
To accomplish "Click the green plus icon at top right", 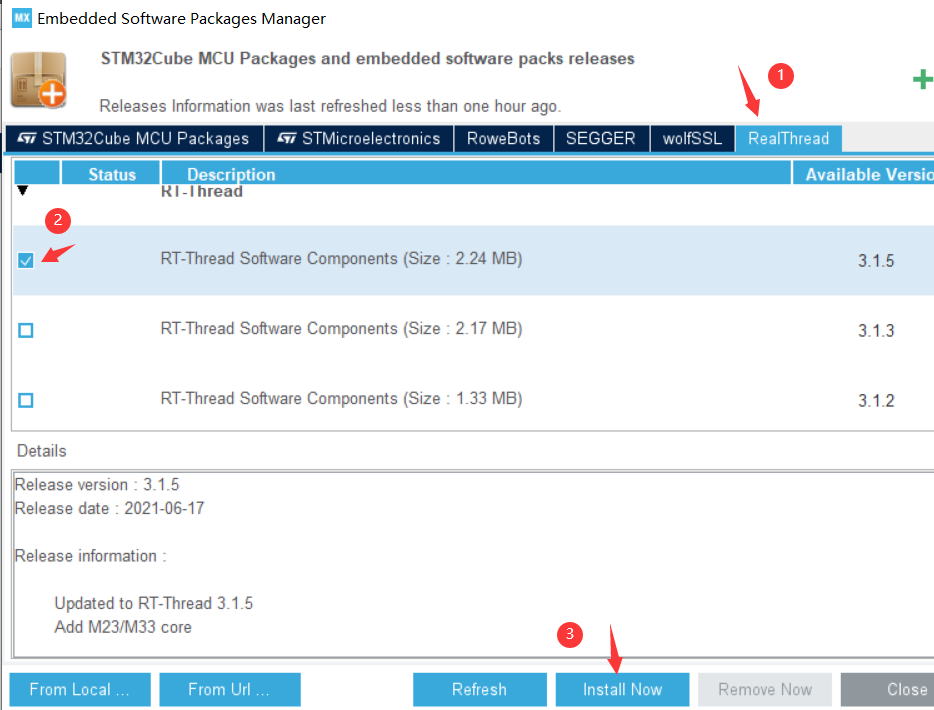I will tap(922, 79).
